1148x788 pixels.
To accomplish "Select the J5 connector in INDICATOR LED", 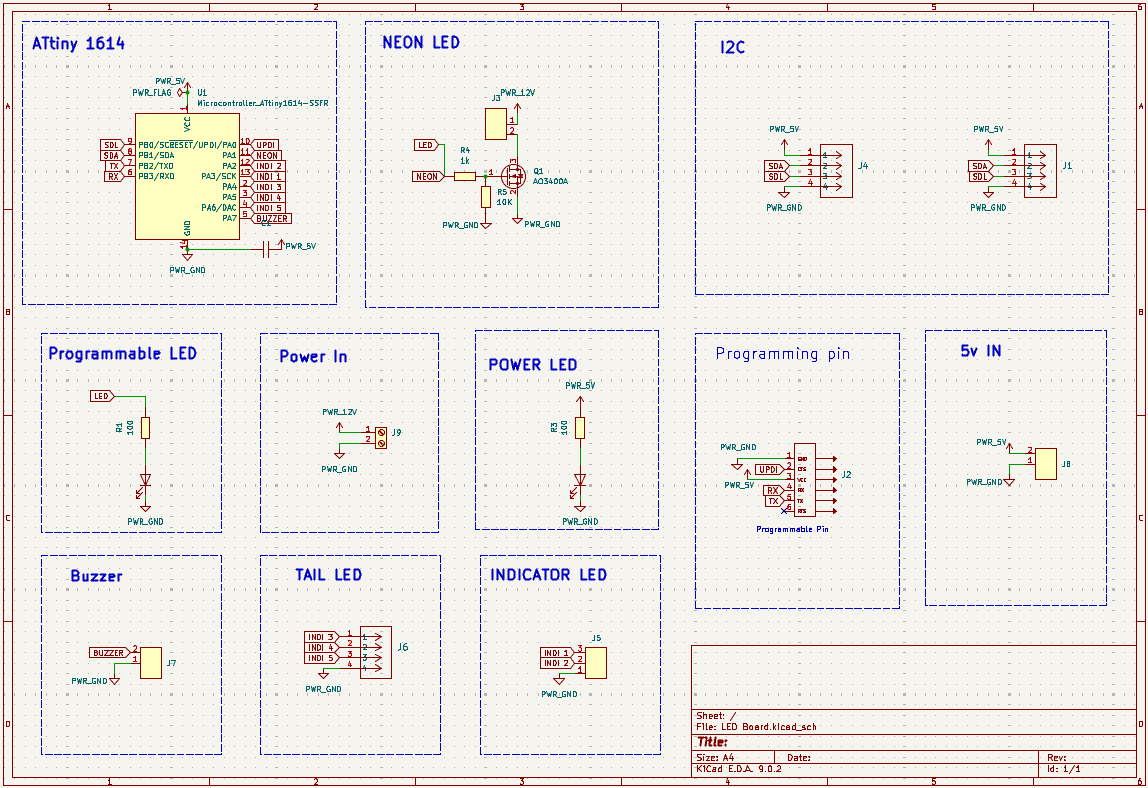I will (x=595, y=663).
